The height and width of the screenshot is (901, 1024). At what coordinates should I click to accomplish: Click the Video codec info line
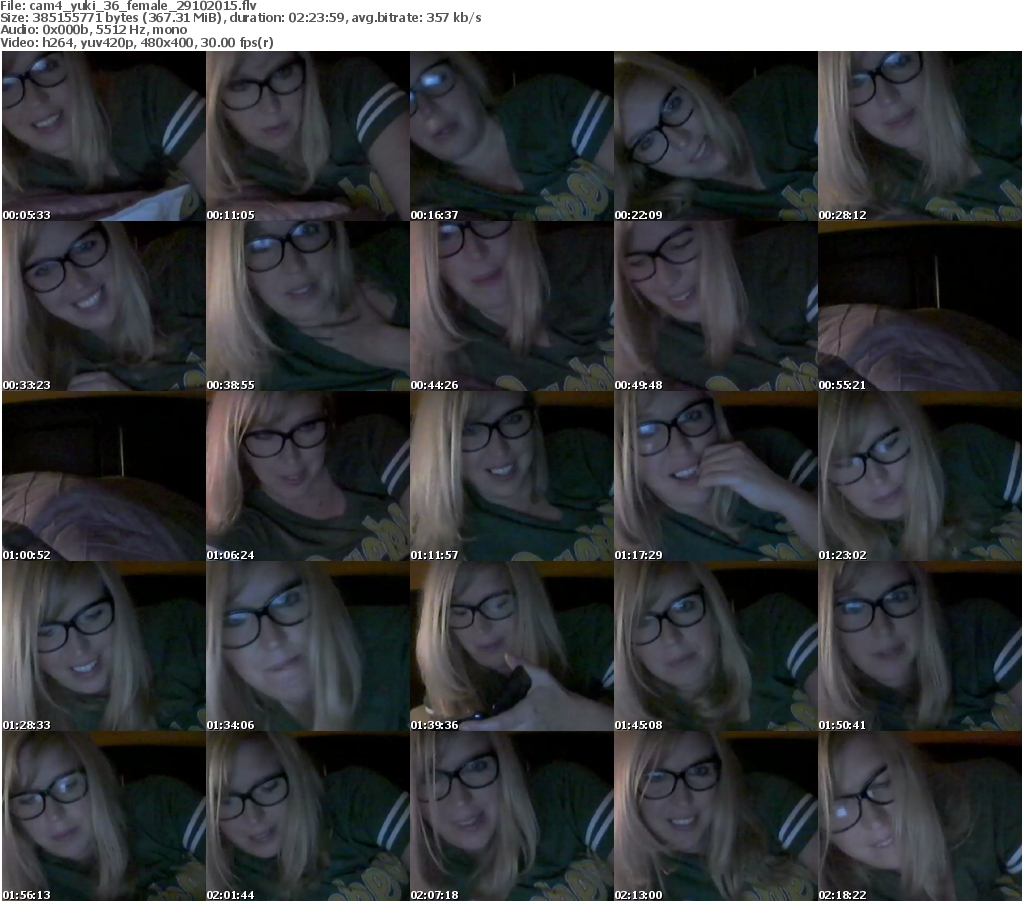click(137, 42)
